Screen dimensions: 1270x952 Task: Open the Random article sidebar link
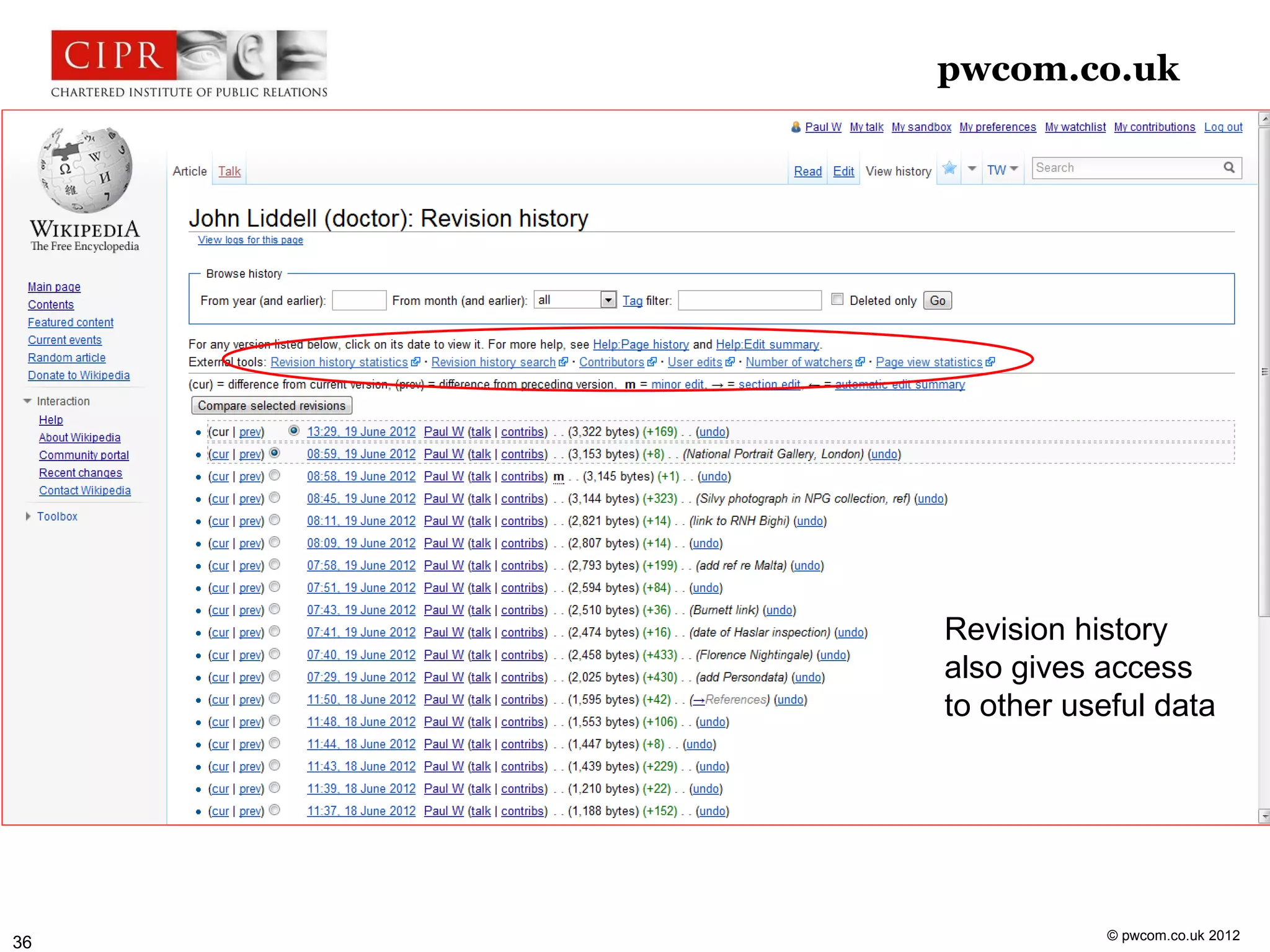pos(67,358)
